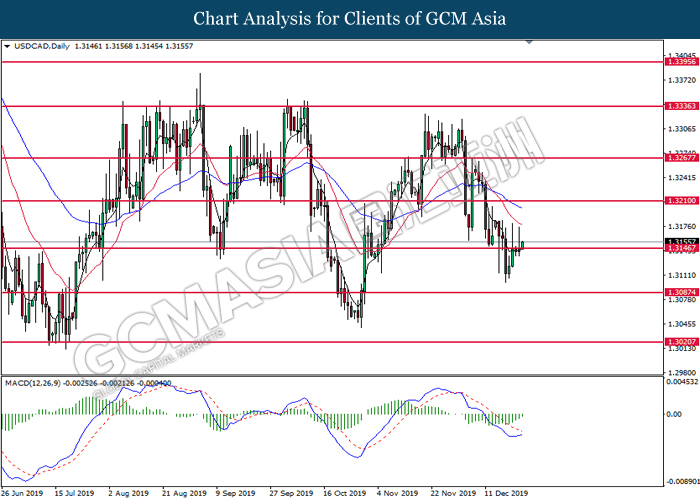Click the chart shift triangle marker at top
Viewport: 700px width, 500px height.
point(529,42)
